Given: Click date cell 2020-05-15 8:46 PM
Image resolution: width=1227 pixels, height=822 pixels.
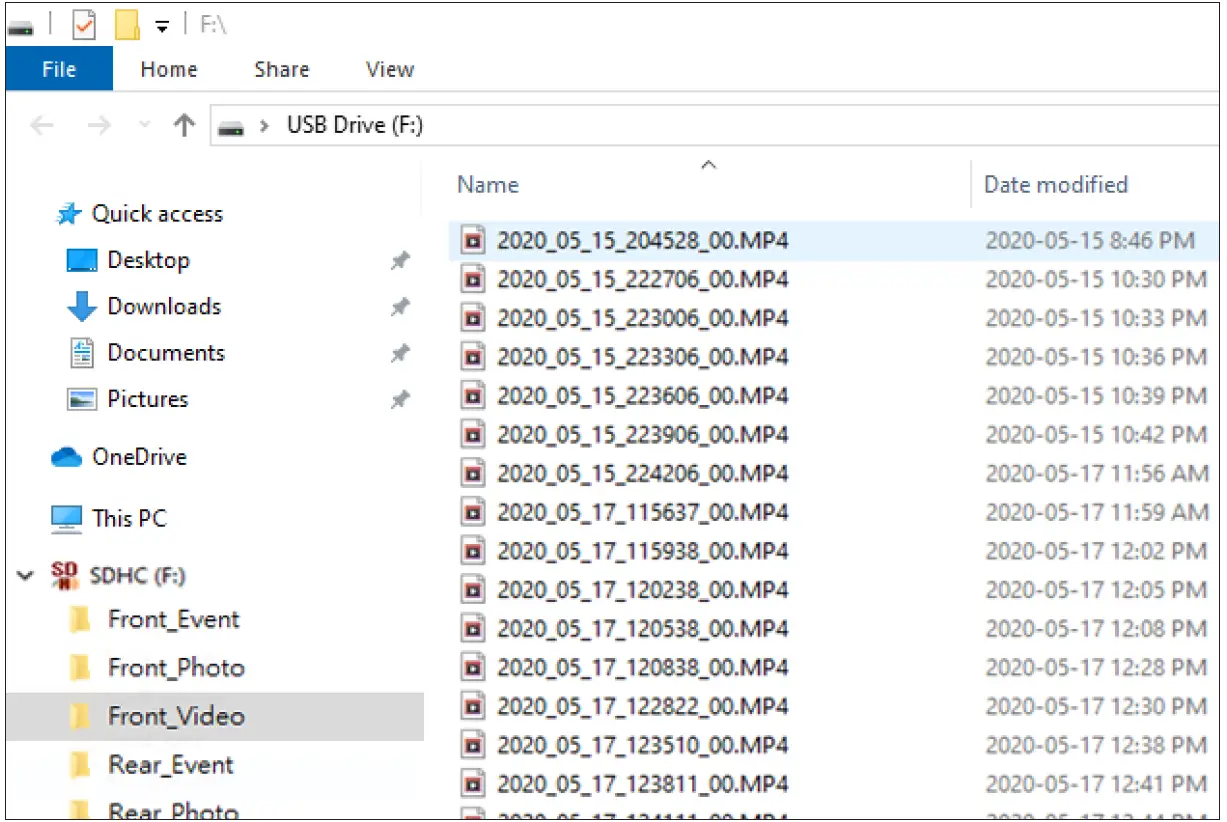Looking at the screenshot, I should coord(1090,240).
